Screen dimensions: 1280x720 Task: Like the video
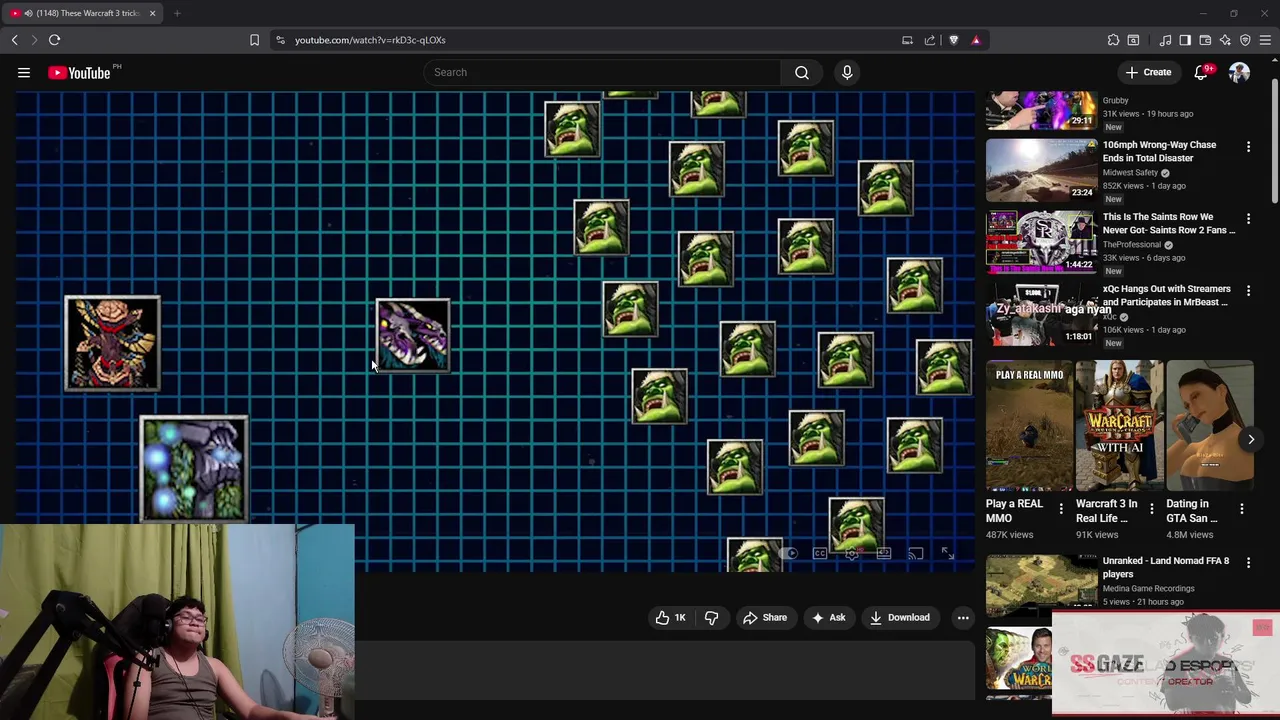click(670, 618)
